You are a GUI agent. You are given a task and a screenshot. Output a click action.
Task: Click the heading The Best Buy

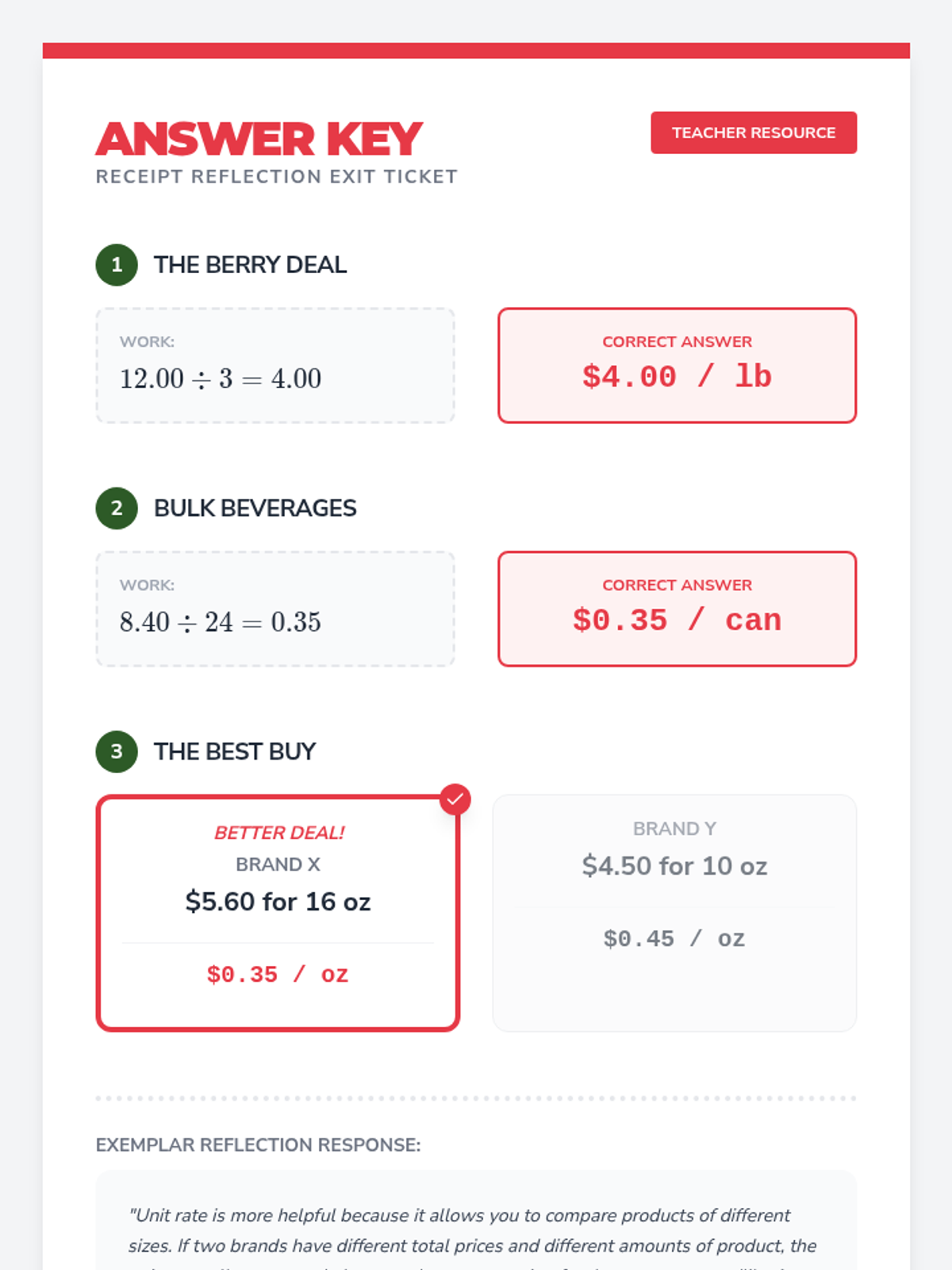pyautogui.click(x=235, y=752)
